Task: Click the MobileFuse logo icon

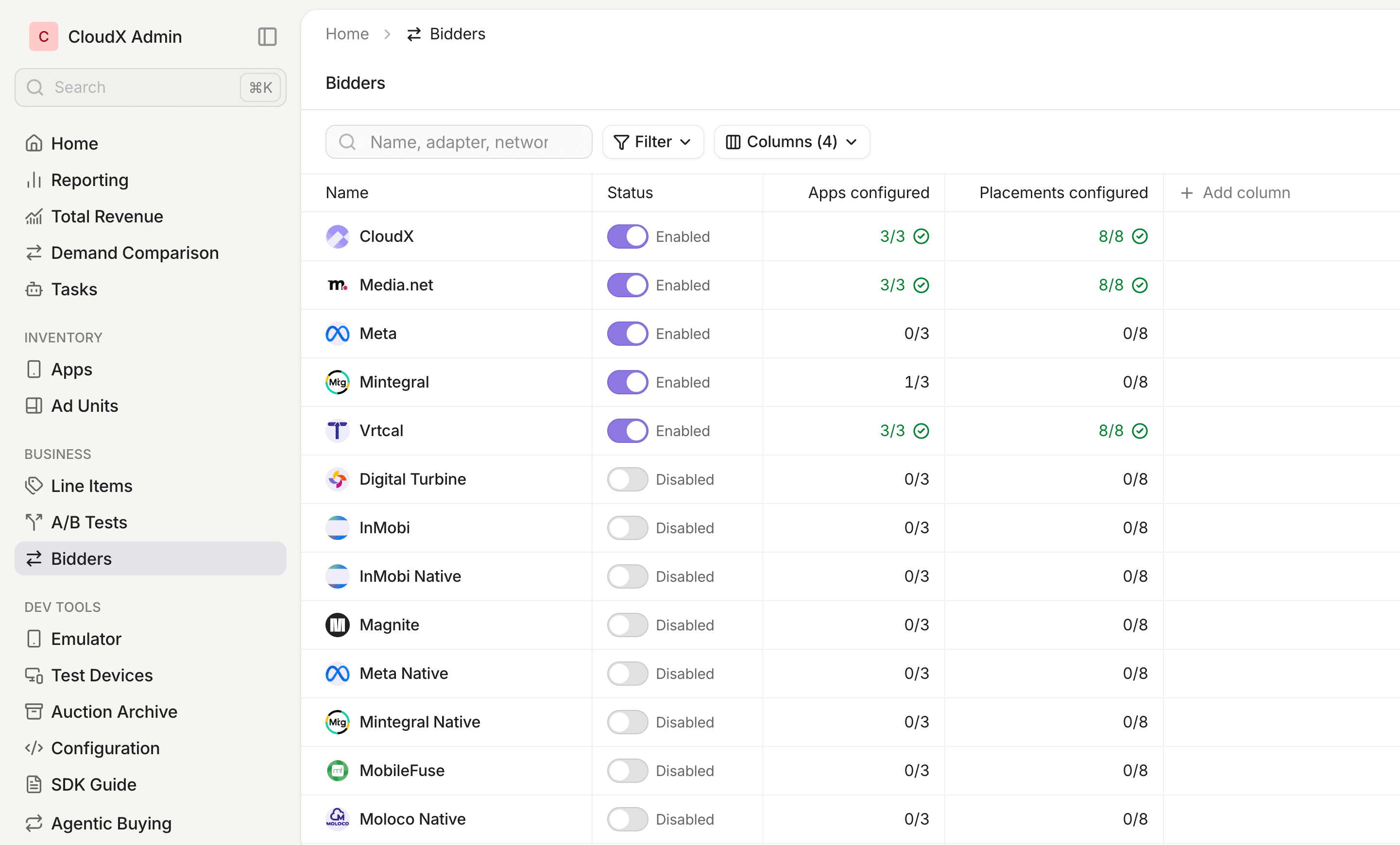Action: [338, 771]
